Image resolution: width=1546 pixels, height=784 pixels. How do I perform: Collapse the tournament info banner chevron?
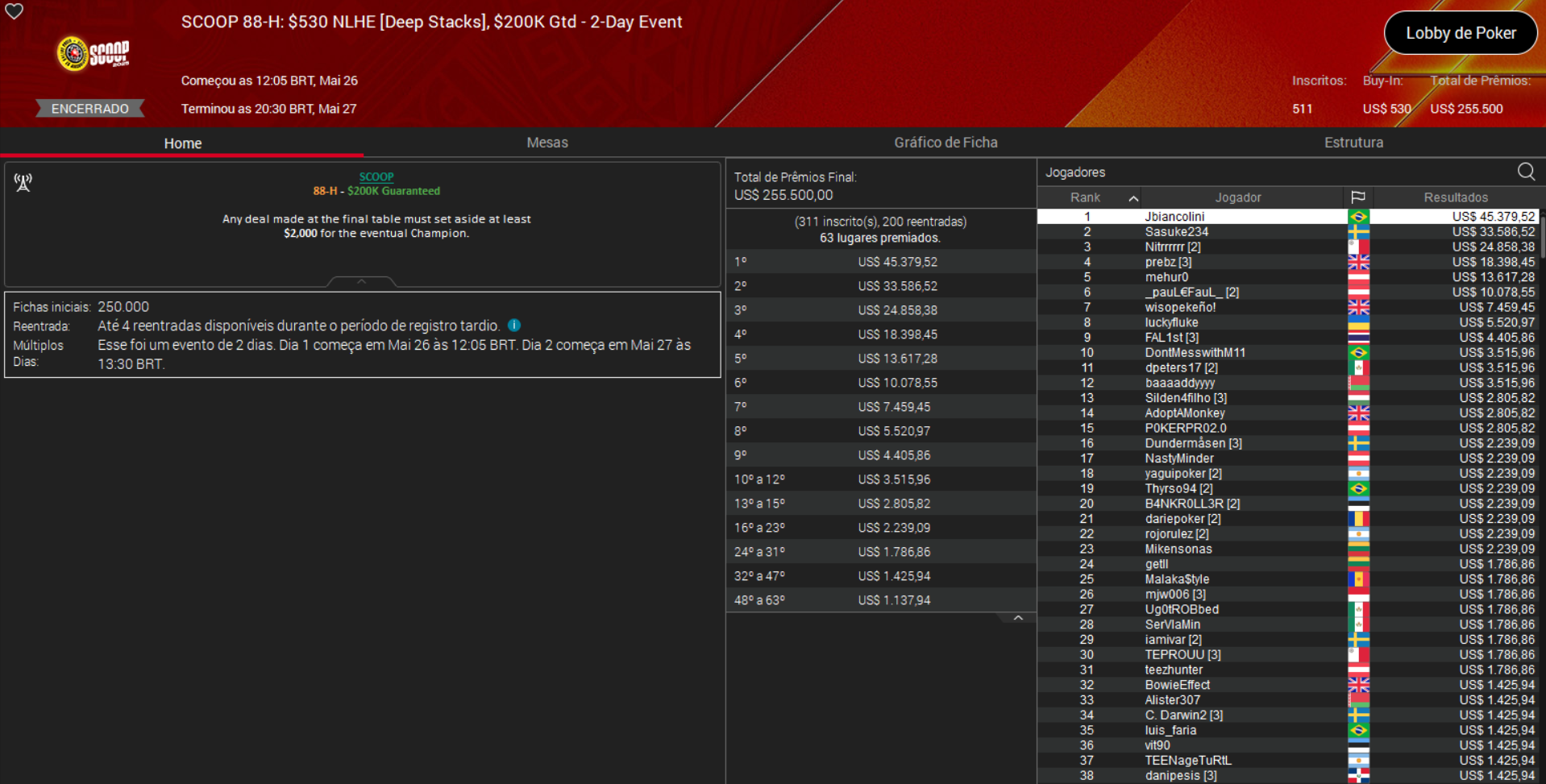(x=361, y=281)
